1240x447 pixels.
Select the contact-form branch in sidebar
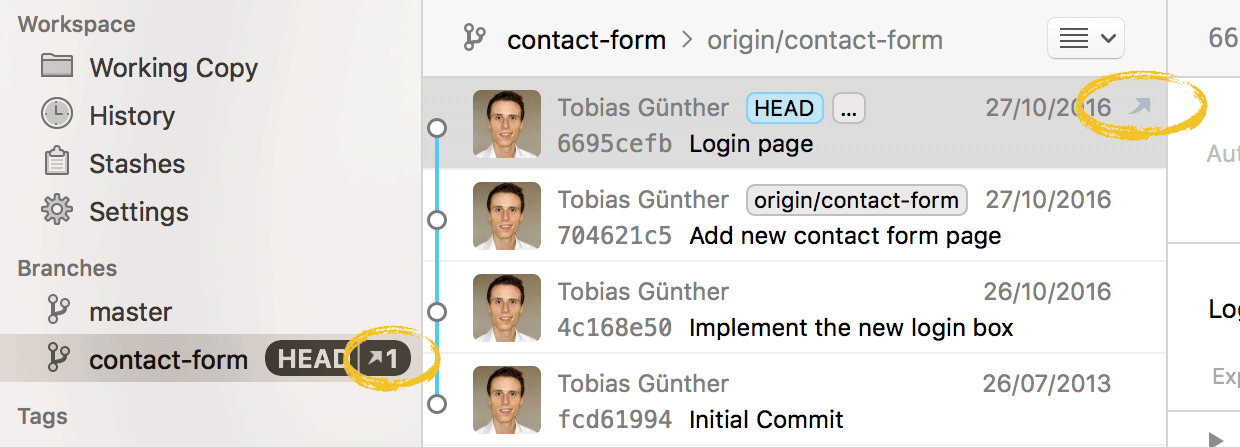coord(168,359)
